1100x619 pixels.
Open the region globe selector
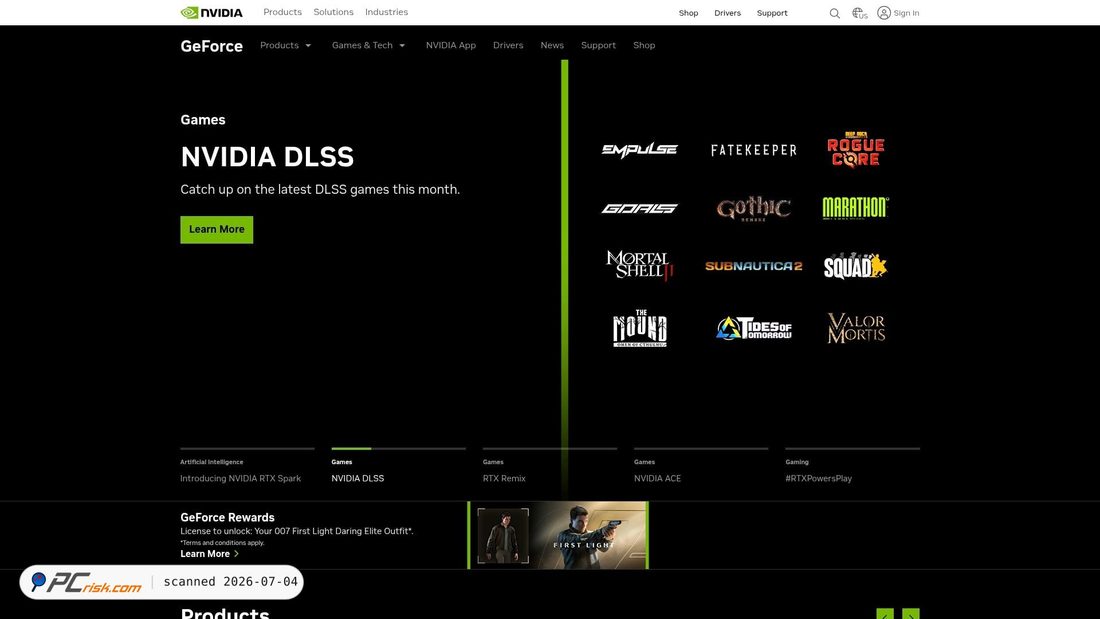(x=859, y=13)
